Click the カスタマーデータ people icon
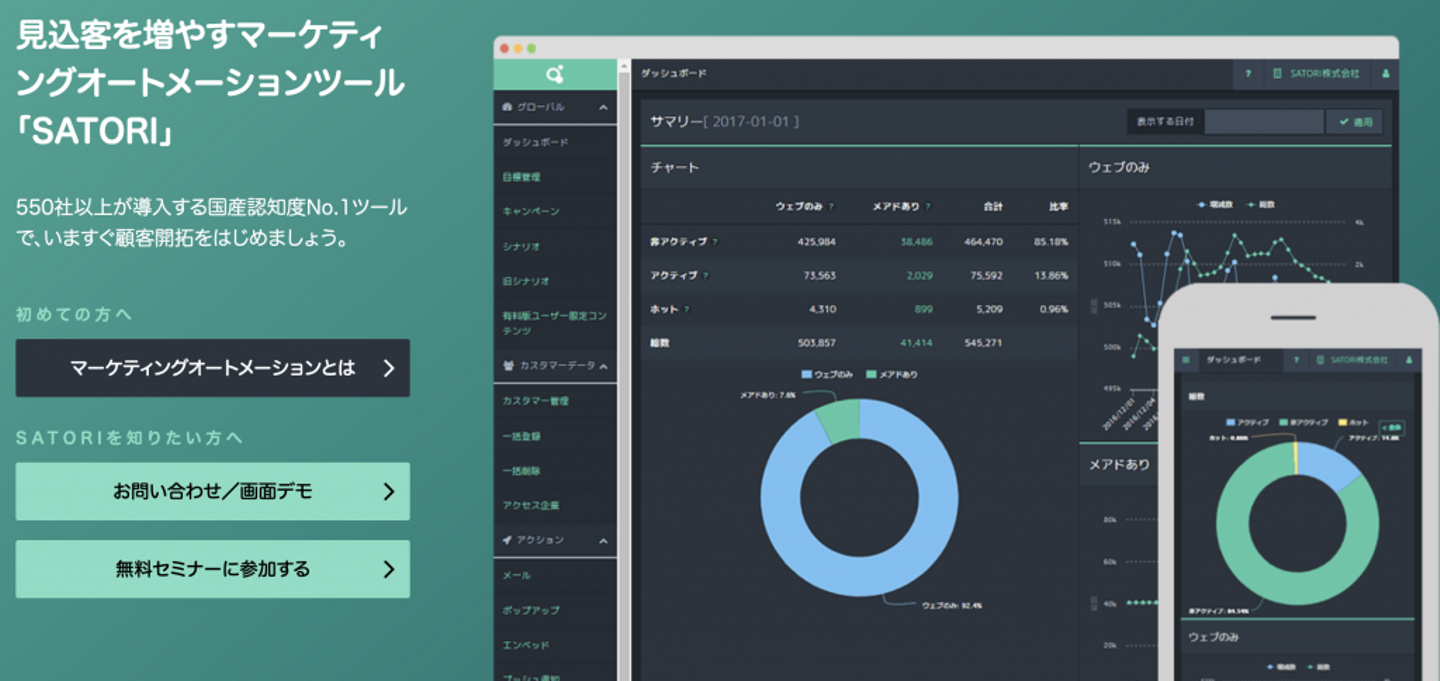 tap(508, 367)
